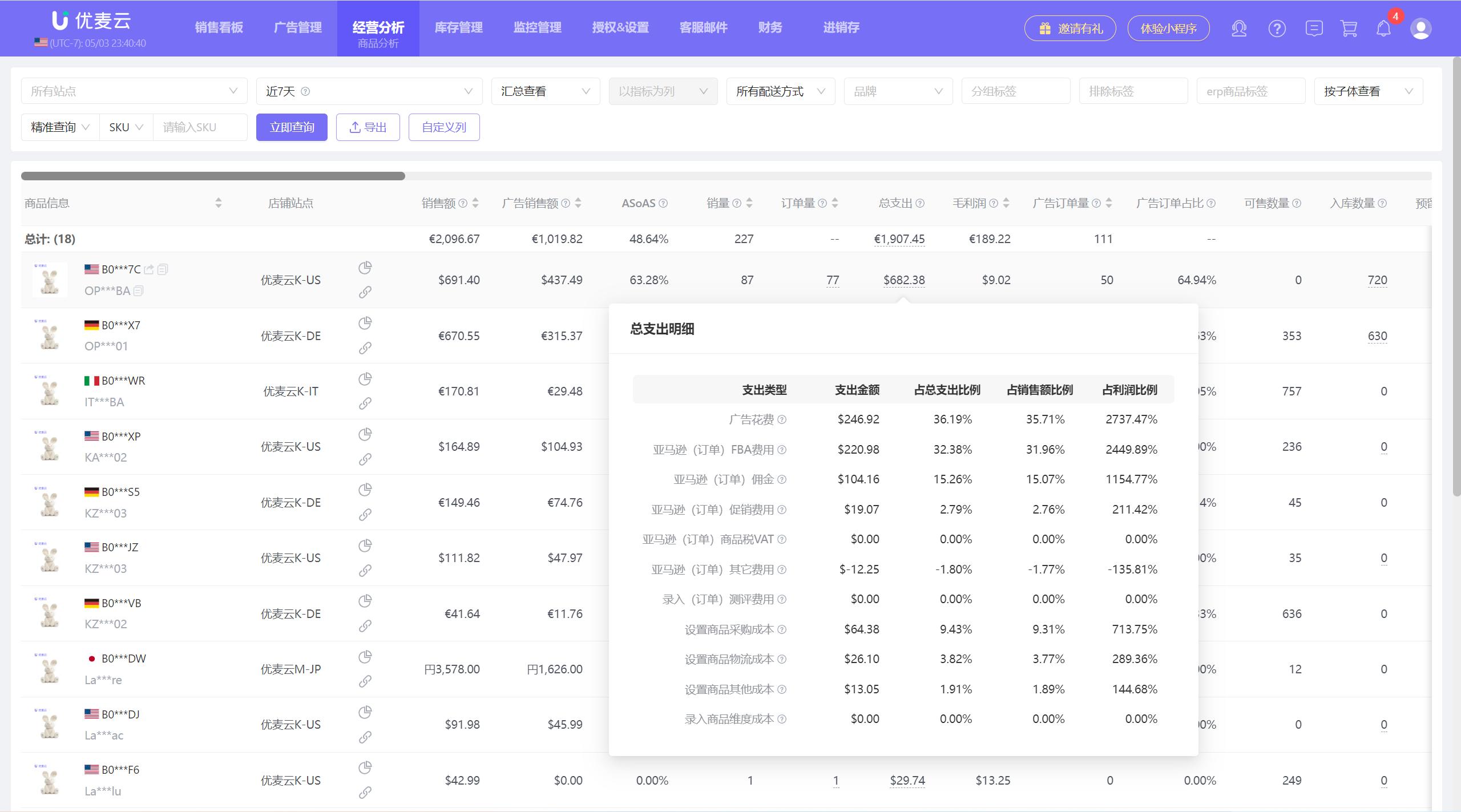The height and width of the screenshot is (812, 1461).
Task: Open the 广告管理 menu
Action: pyautogui.click(x=298, y=27)
